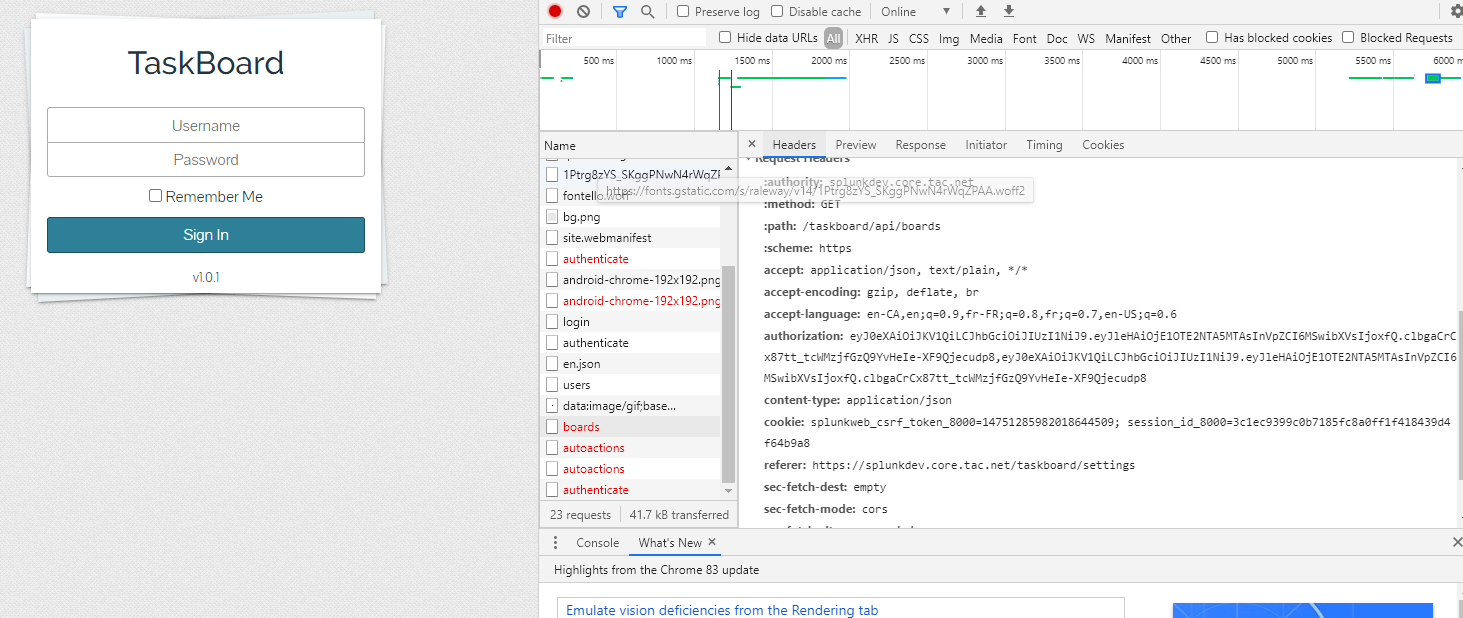Import a HAR file via the upload icon
Viewport: 1463px width, 618px height.
(980, 11)
